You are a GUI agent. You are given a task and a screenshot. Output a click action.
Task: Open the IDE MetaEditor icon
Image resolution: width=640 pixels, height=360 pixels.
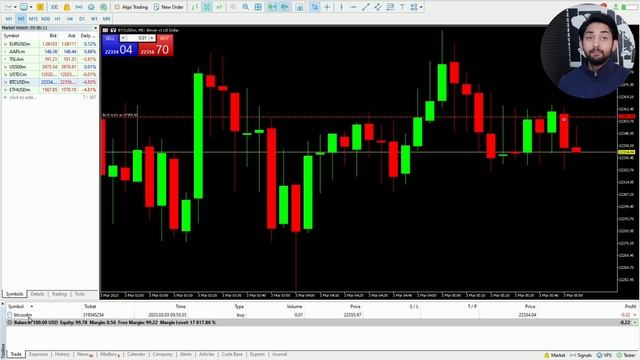tap(54, 7)
